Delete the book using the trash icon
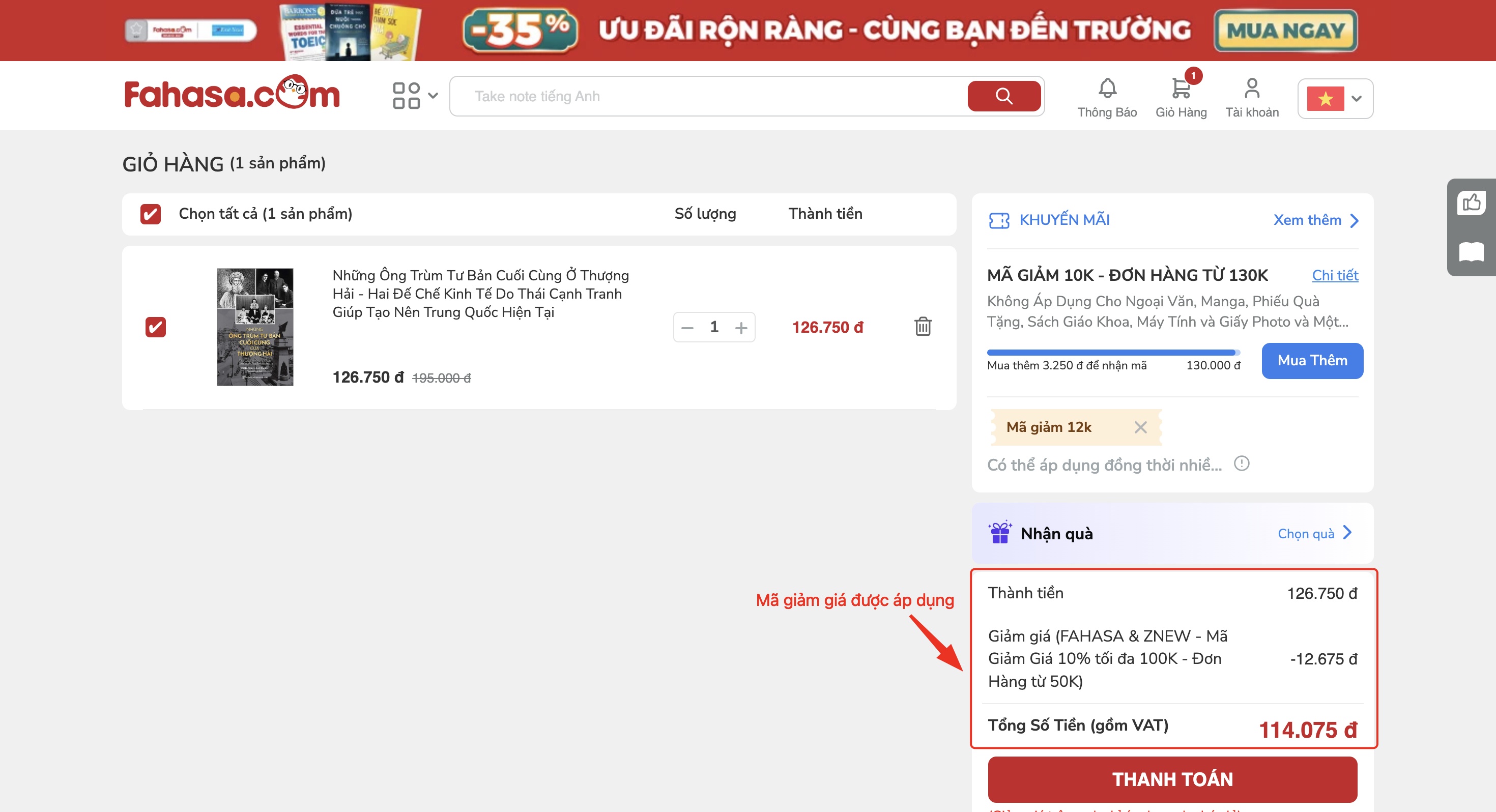1496x812 pixels. 923,327
